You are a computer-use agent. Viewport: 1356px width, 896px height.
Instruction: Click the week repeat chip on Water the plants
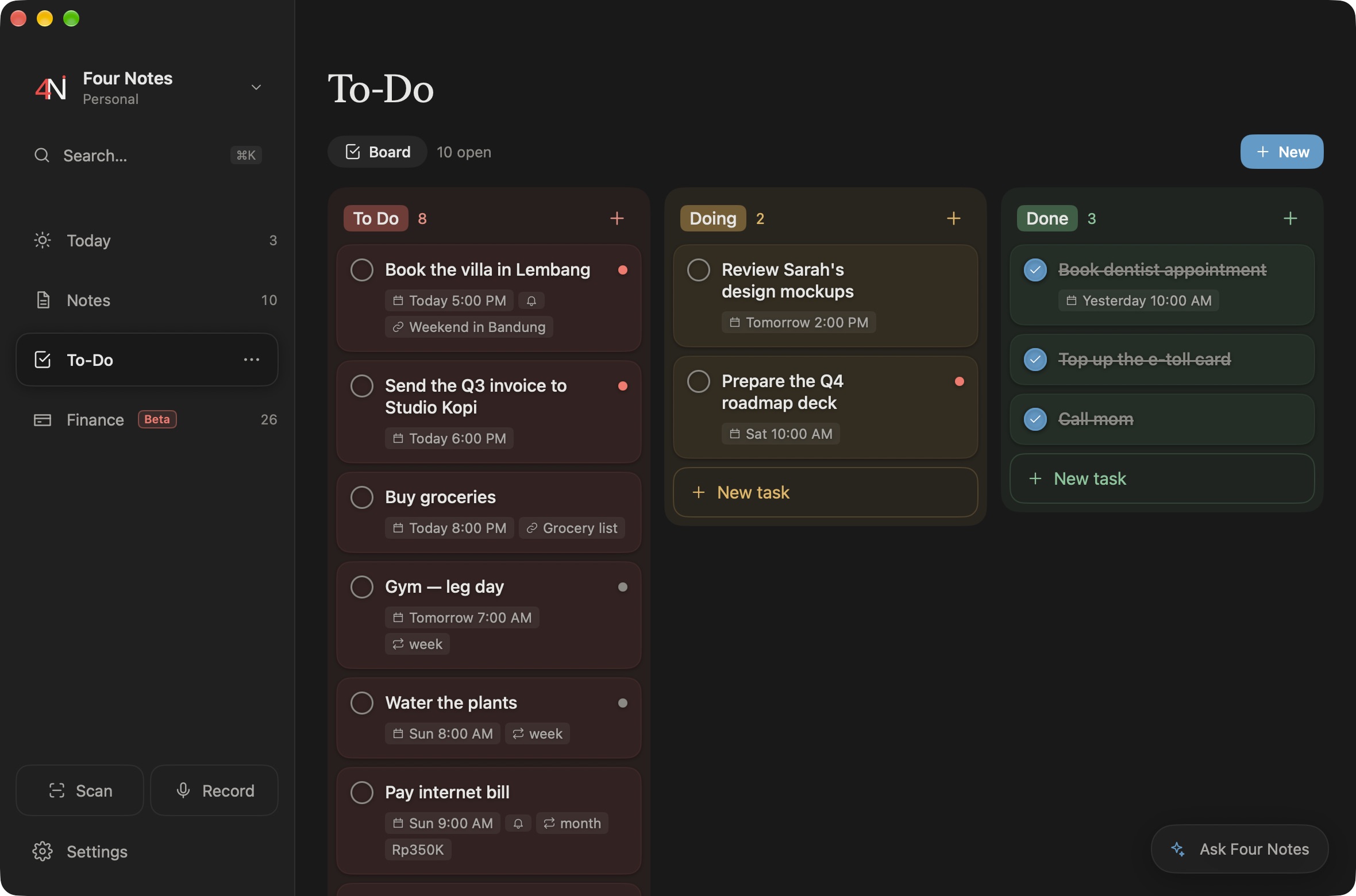pyautogui.click(x=537, y=733)
